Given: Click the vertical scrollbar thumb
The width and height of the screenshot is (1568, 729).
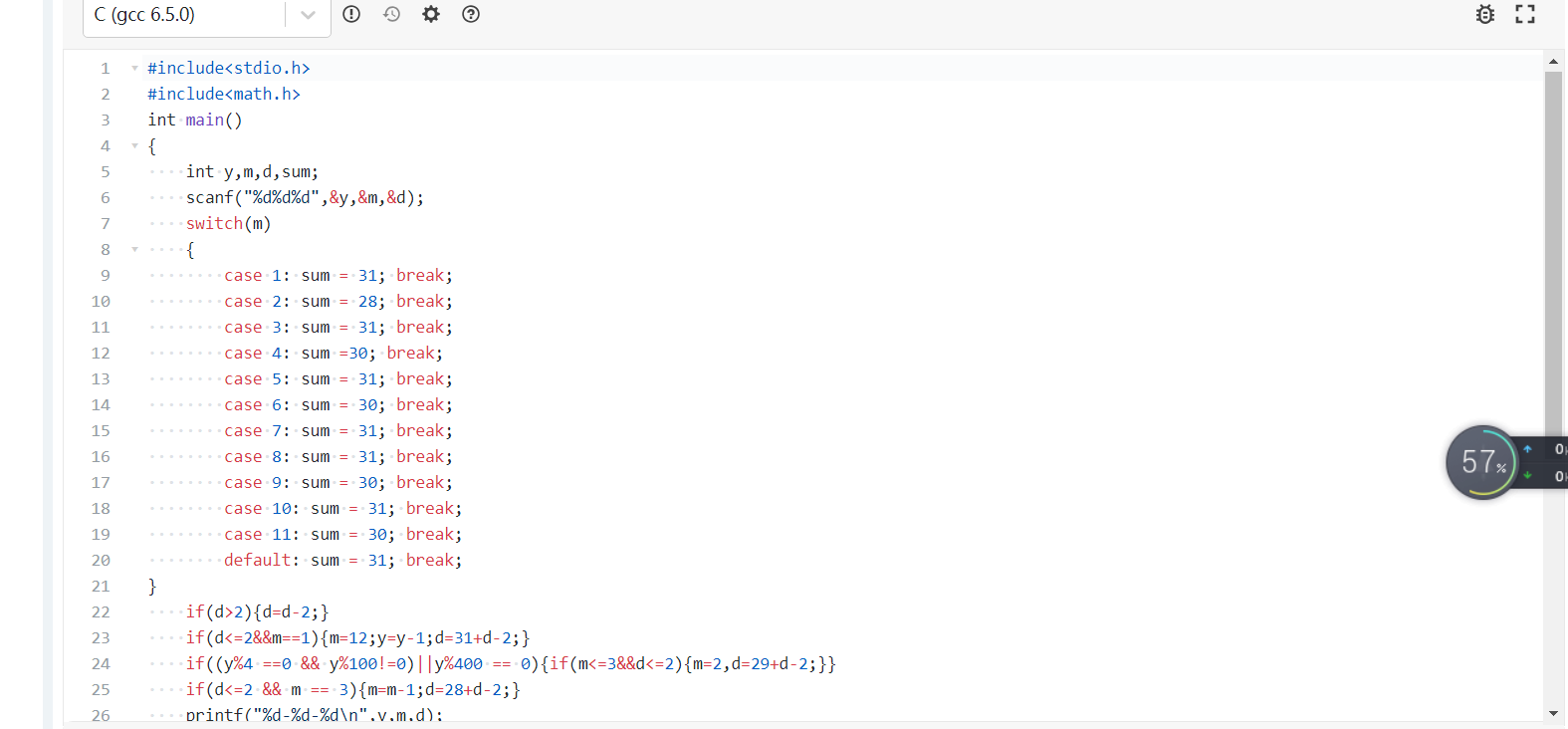Looking at the screenshot, I should click(x=1553, y=259).
